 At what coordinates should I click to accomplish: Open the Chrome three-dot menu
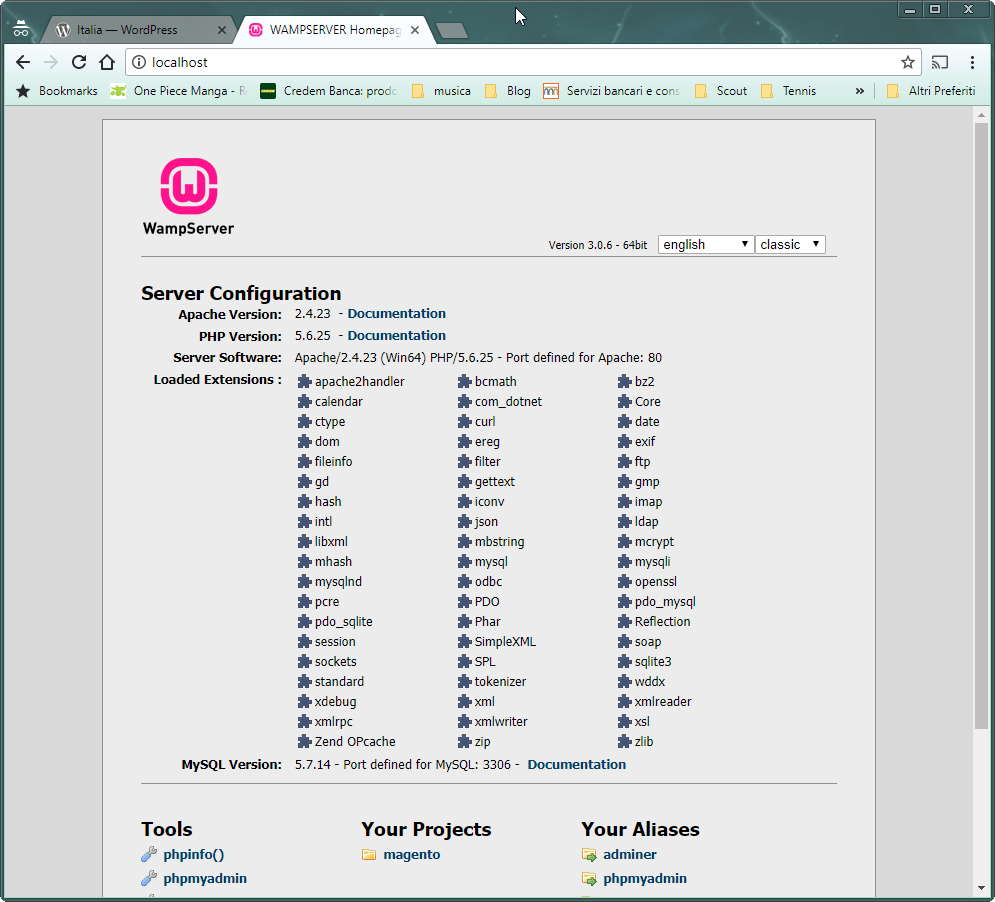point(972,62)
